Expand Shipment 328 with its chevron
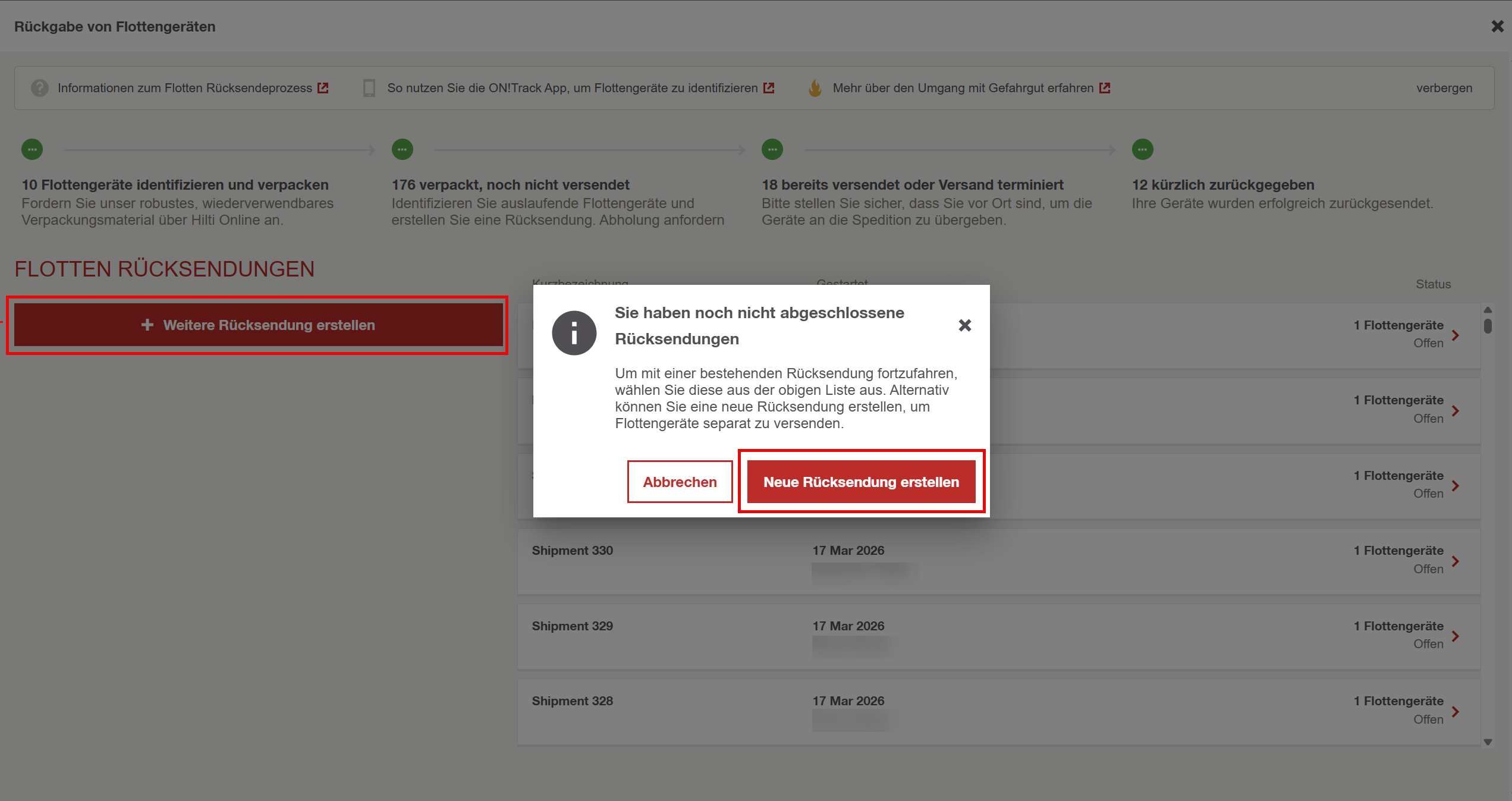 tap(1455, 712)
